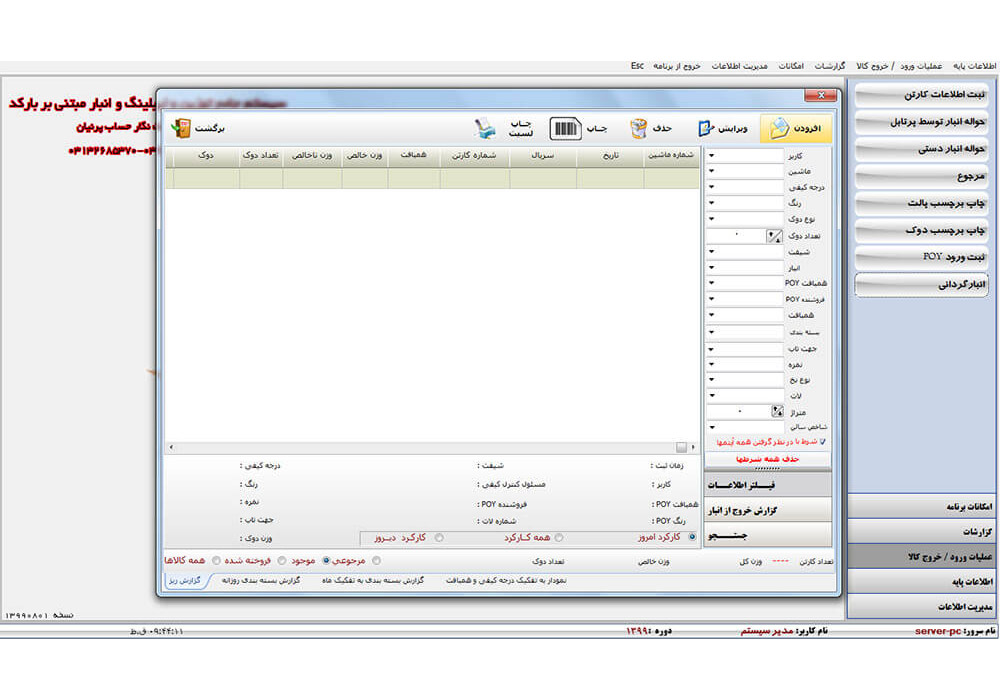Switch to نمودار به تفکیک درجه کیفی و همبافت tab
The height and width of the screenshot is (700, 1000).
pos(506,581)
